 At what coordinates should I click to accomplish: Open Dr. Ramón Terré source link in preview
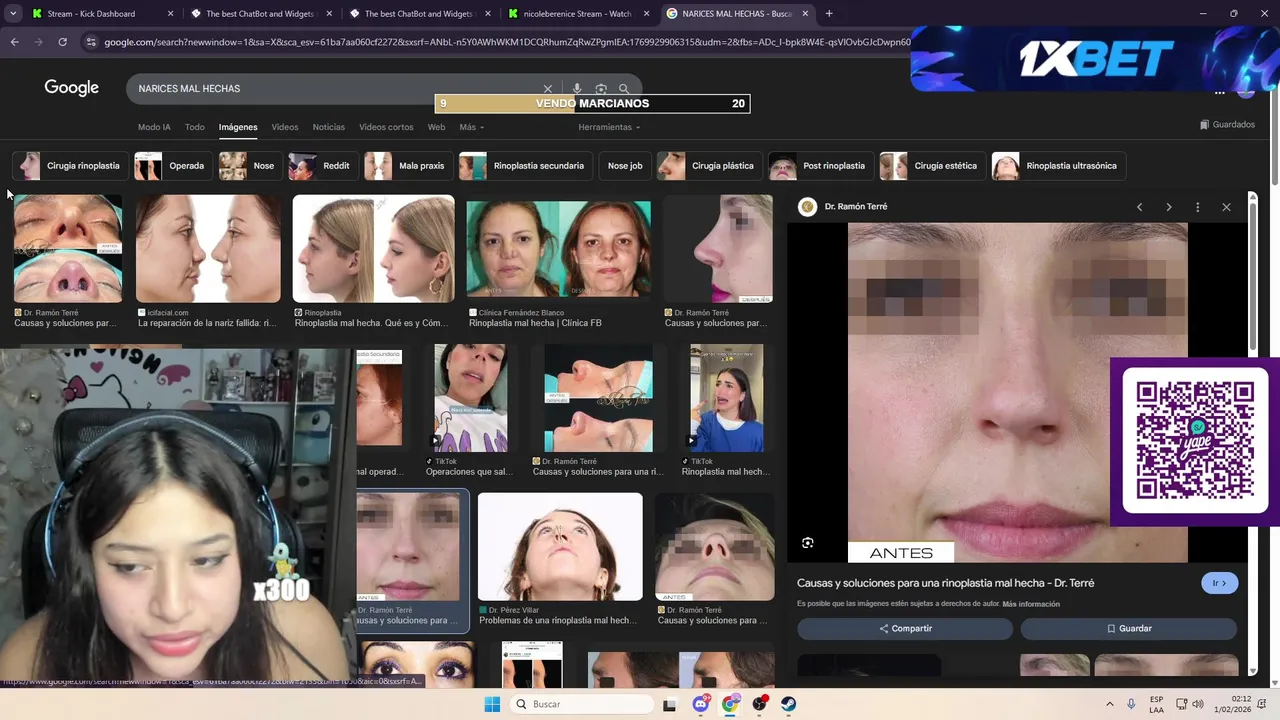pyautogui.click(x=855, y=207)
